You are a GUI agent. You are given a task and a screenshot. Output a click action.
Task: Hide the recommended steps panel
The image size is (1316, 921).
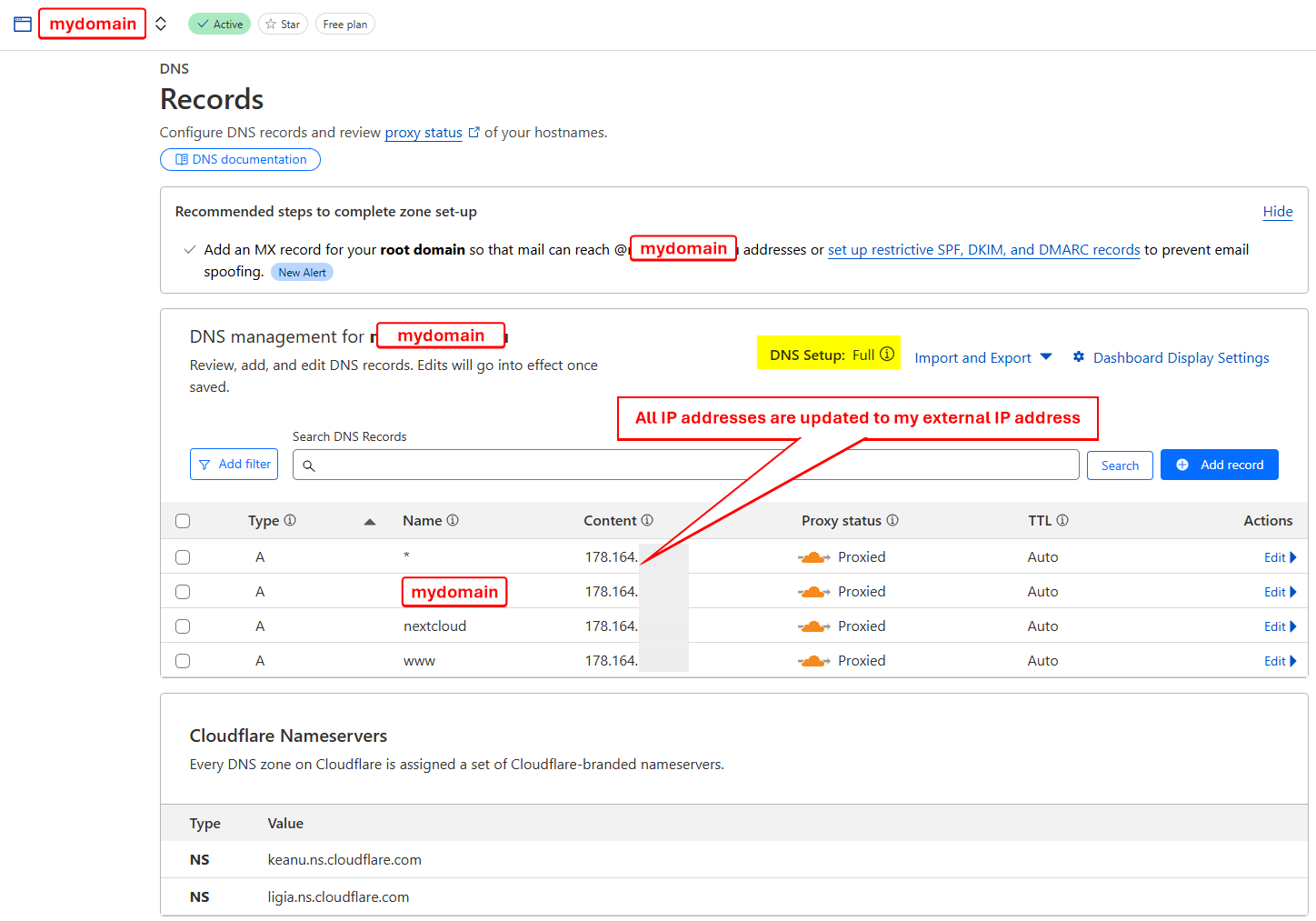pyautogui.click(x=1278, y=211)
